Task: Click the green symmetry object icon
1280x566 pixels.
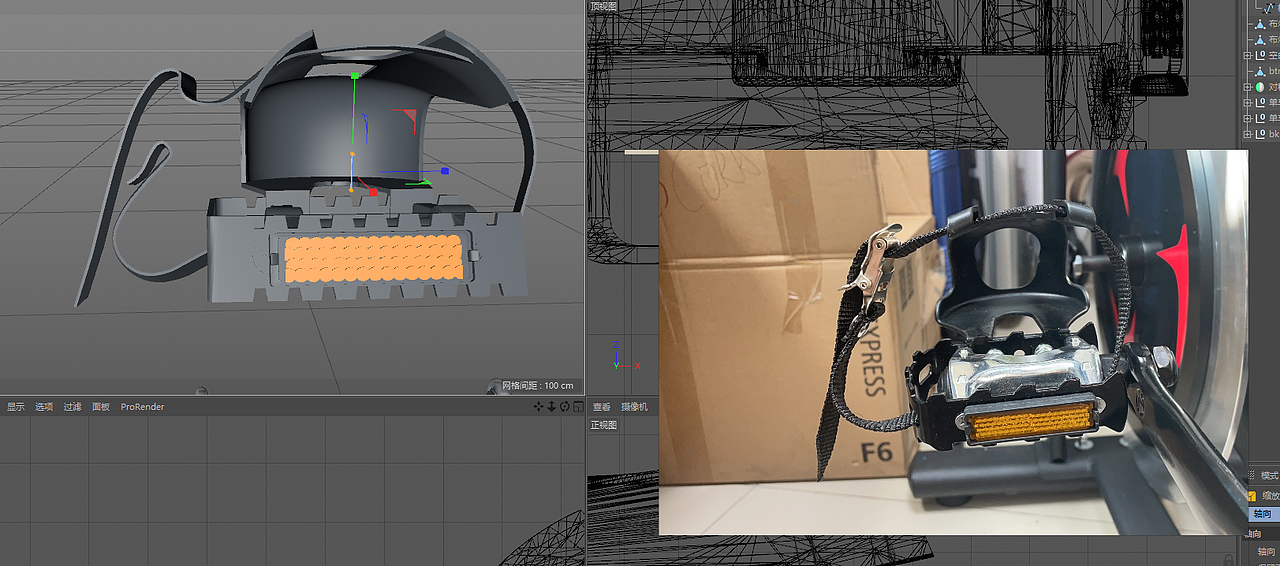Action: tap(1260, 87)
